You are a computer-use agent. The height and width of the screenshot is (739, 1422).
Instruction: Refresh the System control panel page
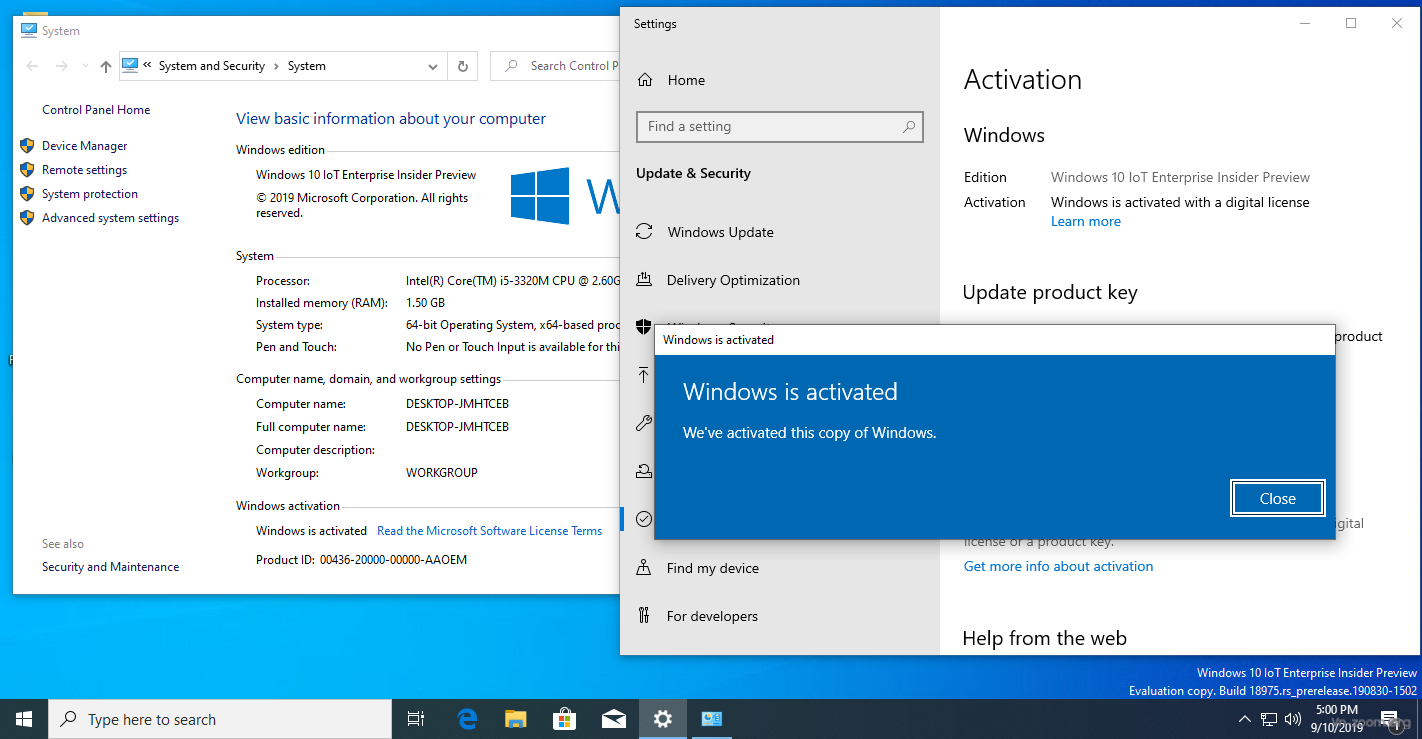(462, 66)
